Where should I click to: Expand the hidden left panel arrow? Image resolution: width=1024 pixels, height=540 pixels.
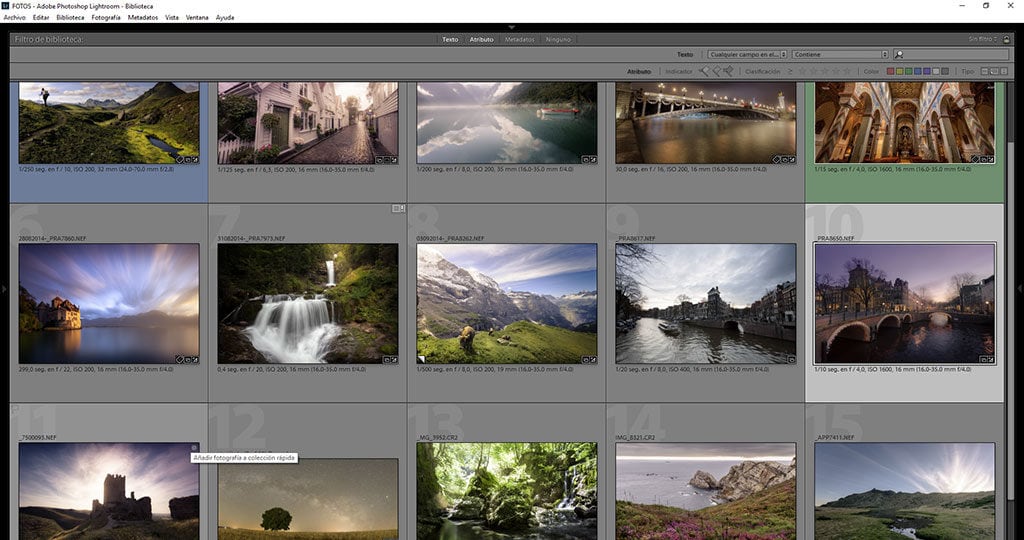pos(4,289)
